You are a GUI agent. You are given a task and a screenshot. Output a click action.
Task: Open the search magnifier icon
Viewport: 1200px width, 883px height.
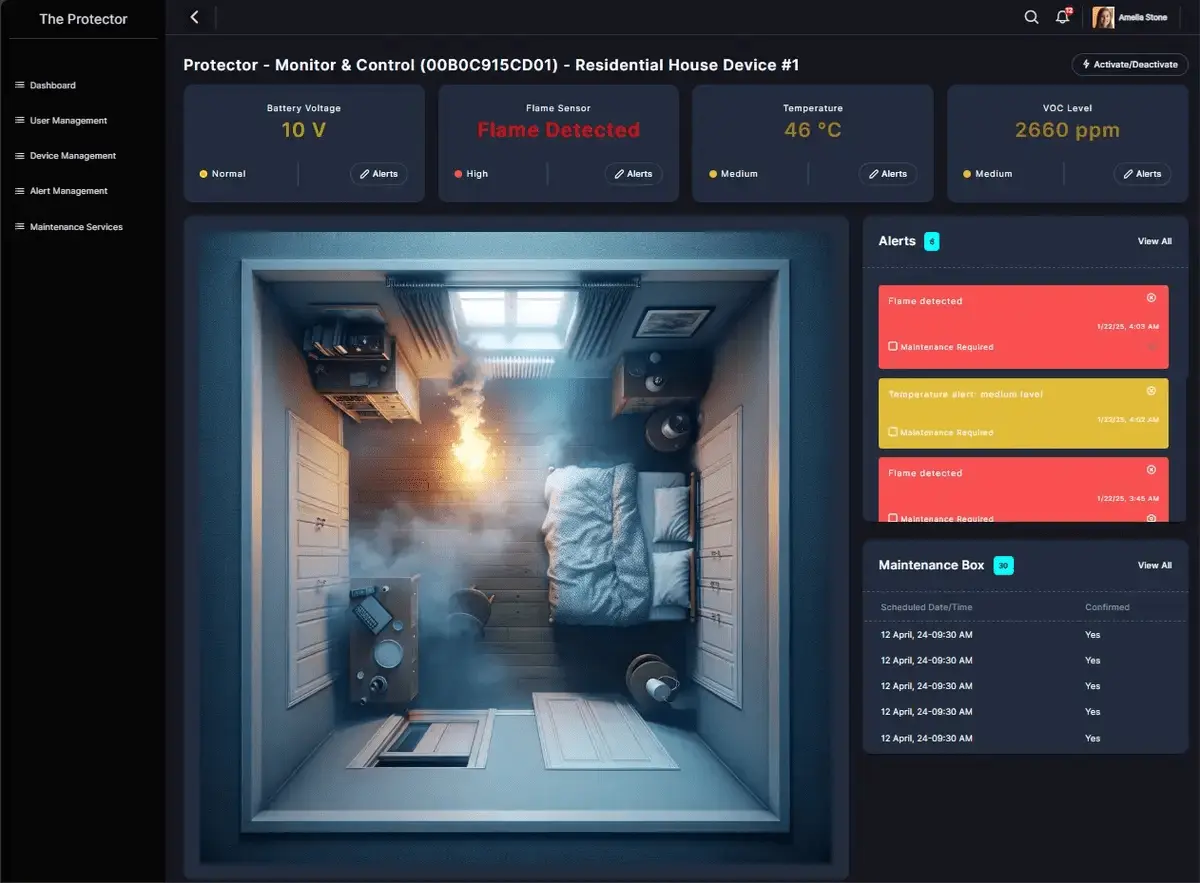point(1031,17)
